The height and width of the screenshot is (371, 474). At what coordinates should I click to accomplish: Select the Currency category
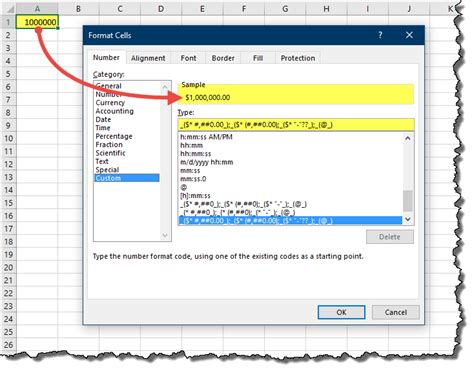point(110,103)
